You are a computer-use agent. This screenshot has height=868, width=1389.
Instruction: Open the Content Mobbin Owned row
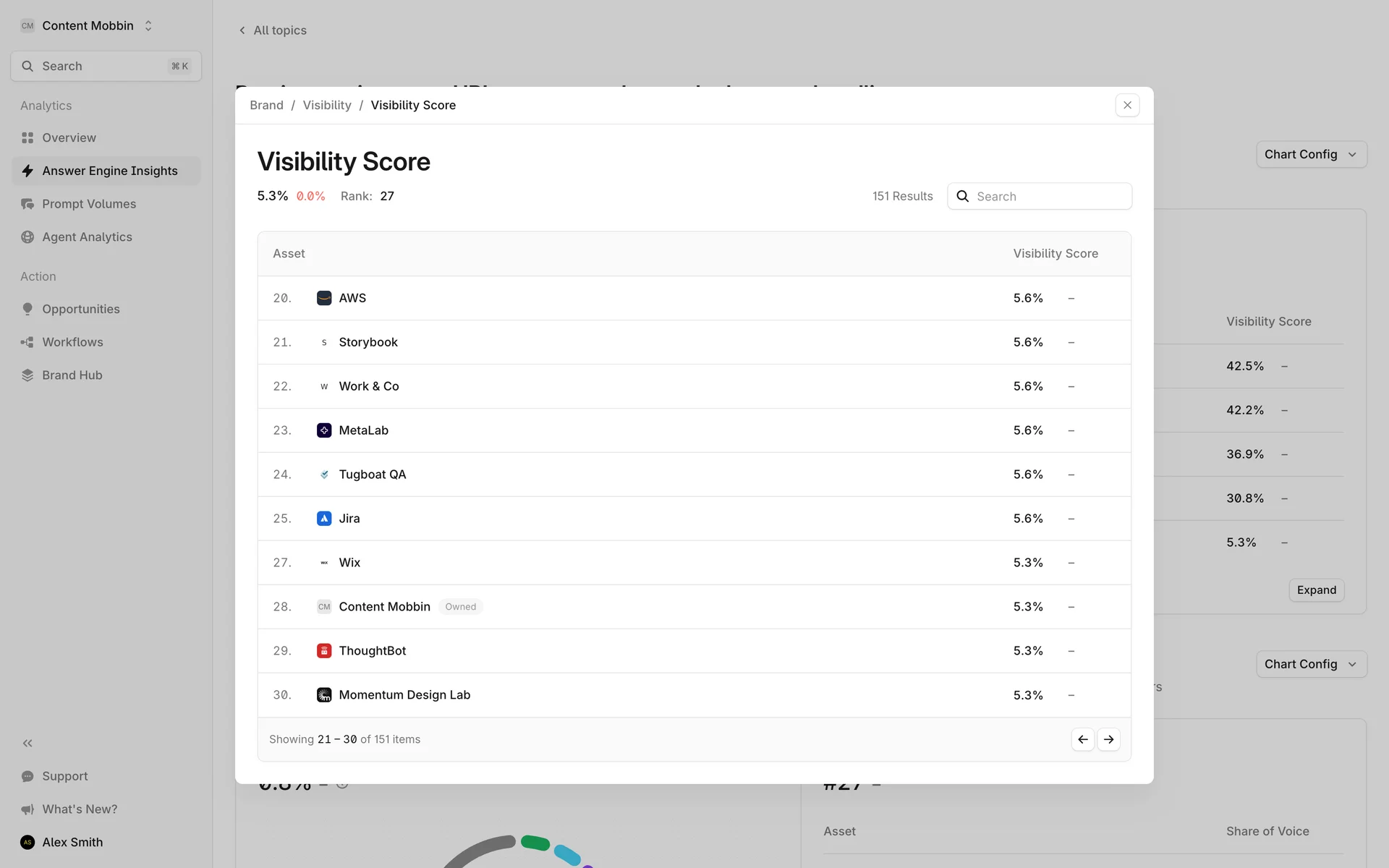[384, 607]
